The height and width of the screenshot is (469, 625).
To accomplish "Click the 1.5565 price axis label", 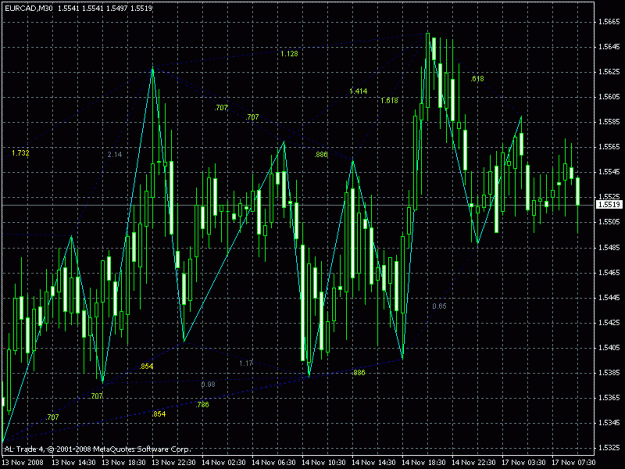I will [x=609, y=147].
